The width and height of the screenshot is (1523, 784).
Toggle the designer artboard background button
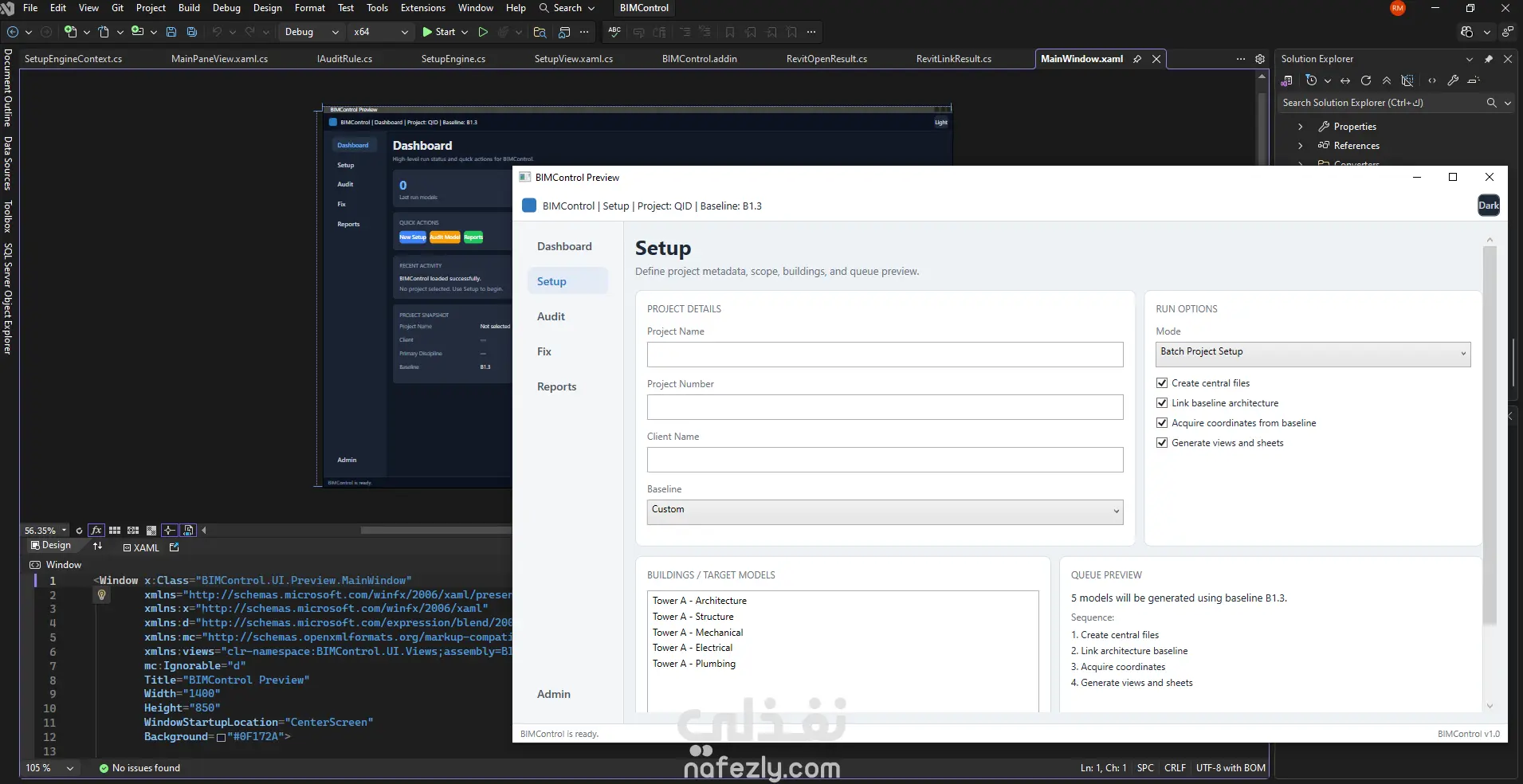151,531
